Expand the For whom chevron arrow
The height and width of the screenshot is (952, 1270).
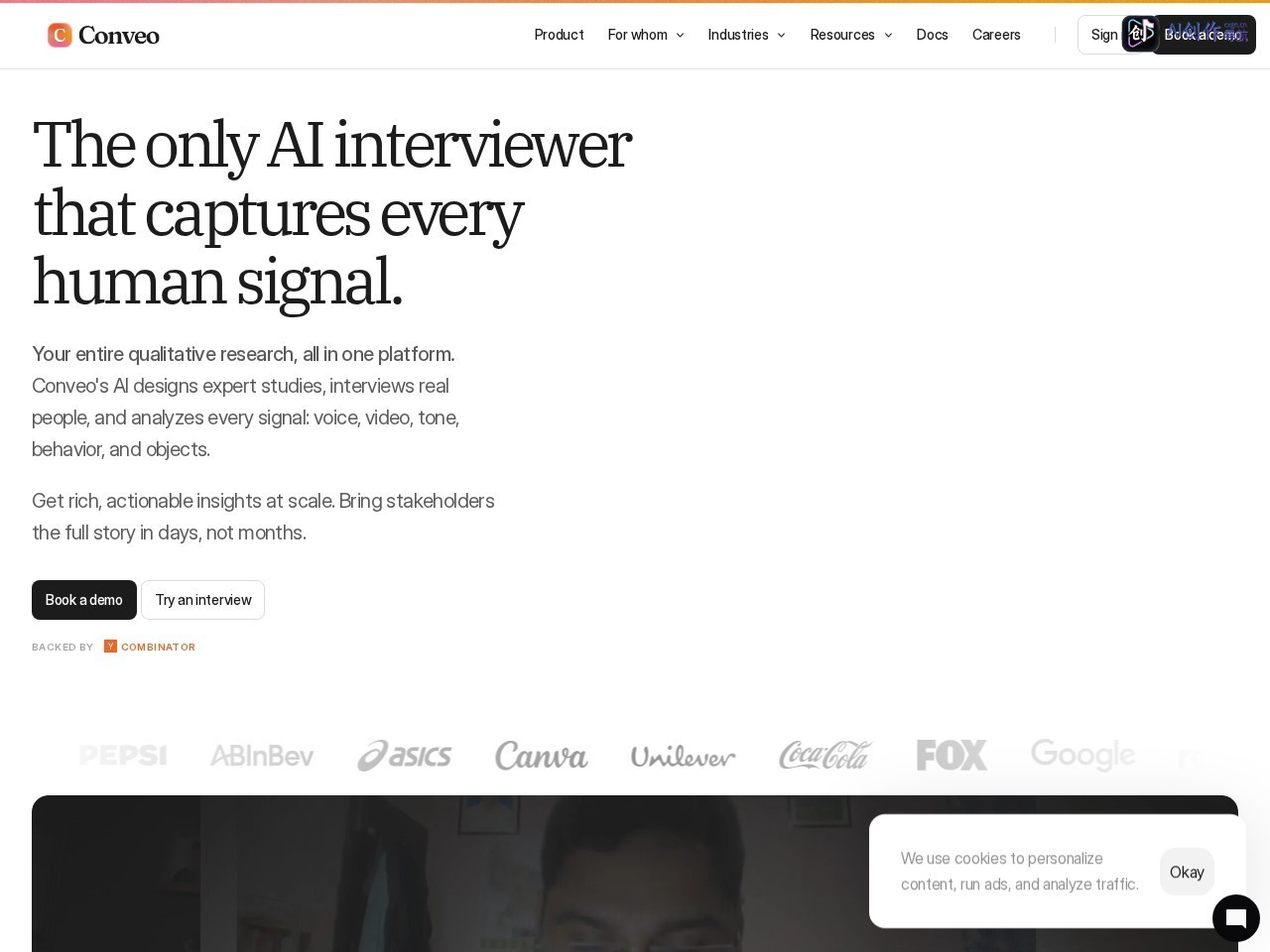680,36
